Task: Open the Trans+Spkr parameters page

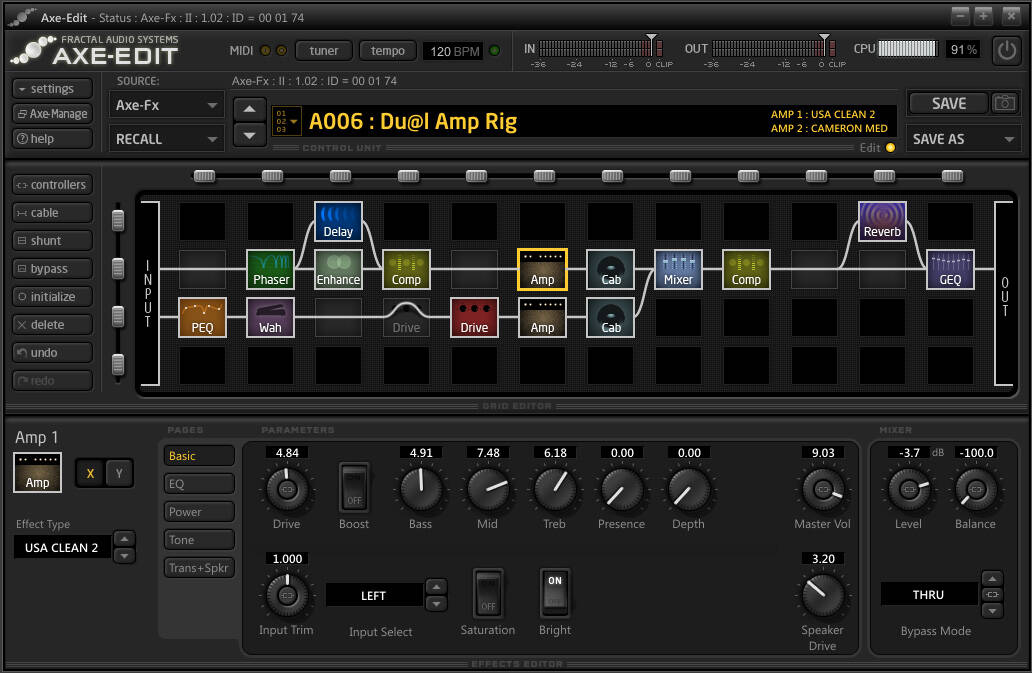Action: click(199, 568)
